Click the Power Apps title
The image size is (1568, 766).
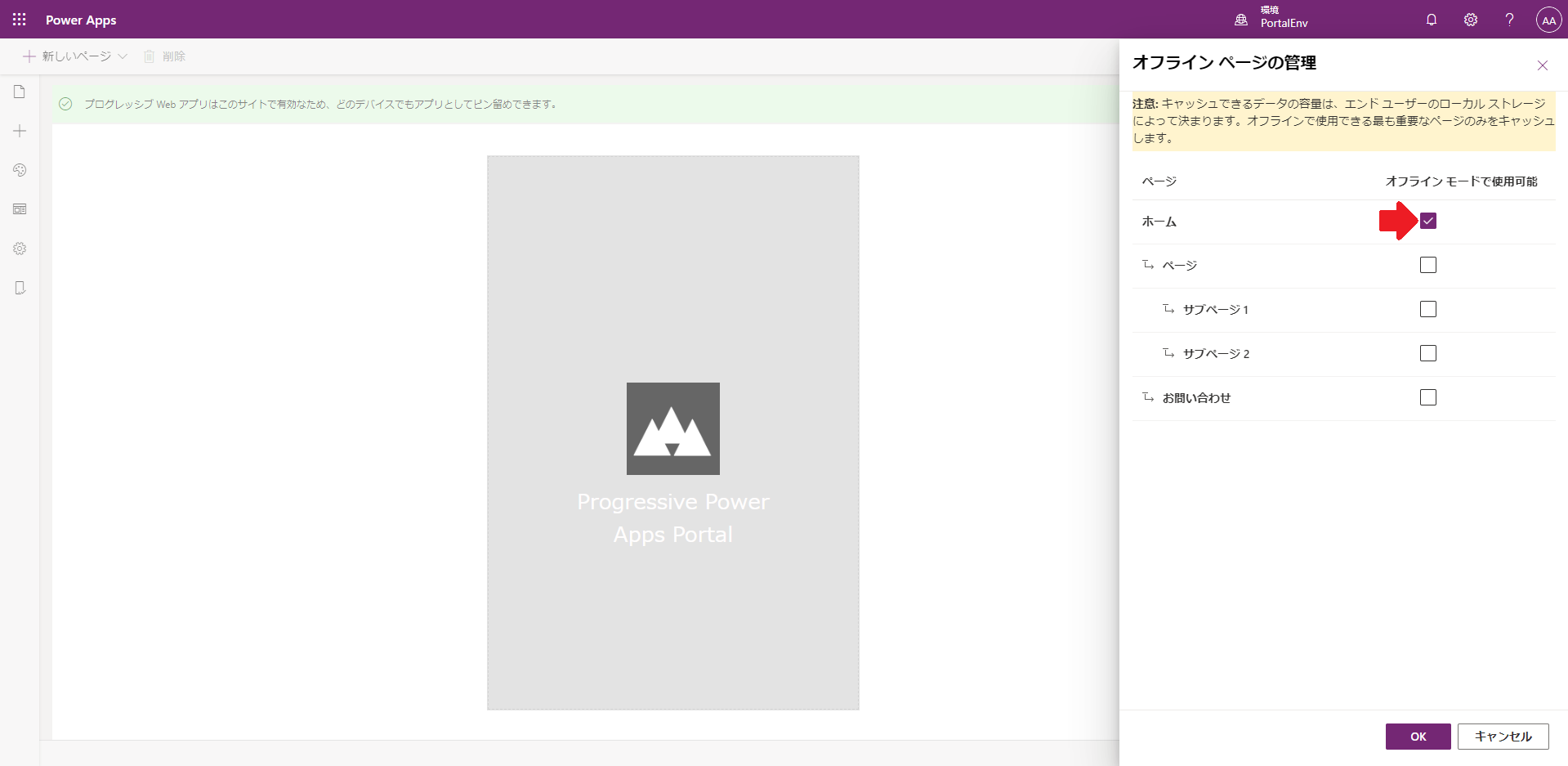(81, 20)
